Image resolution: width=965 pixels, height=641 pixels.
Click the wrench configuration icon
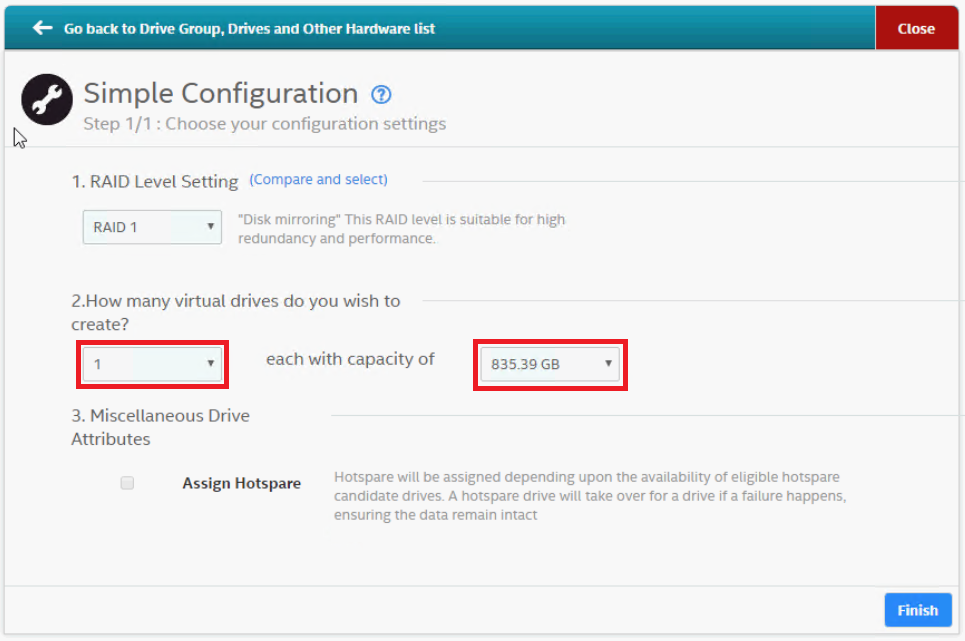(47, 99)
